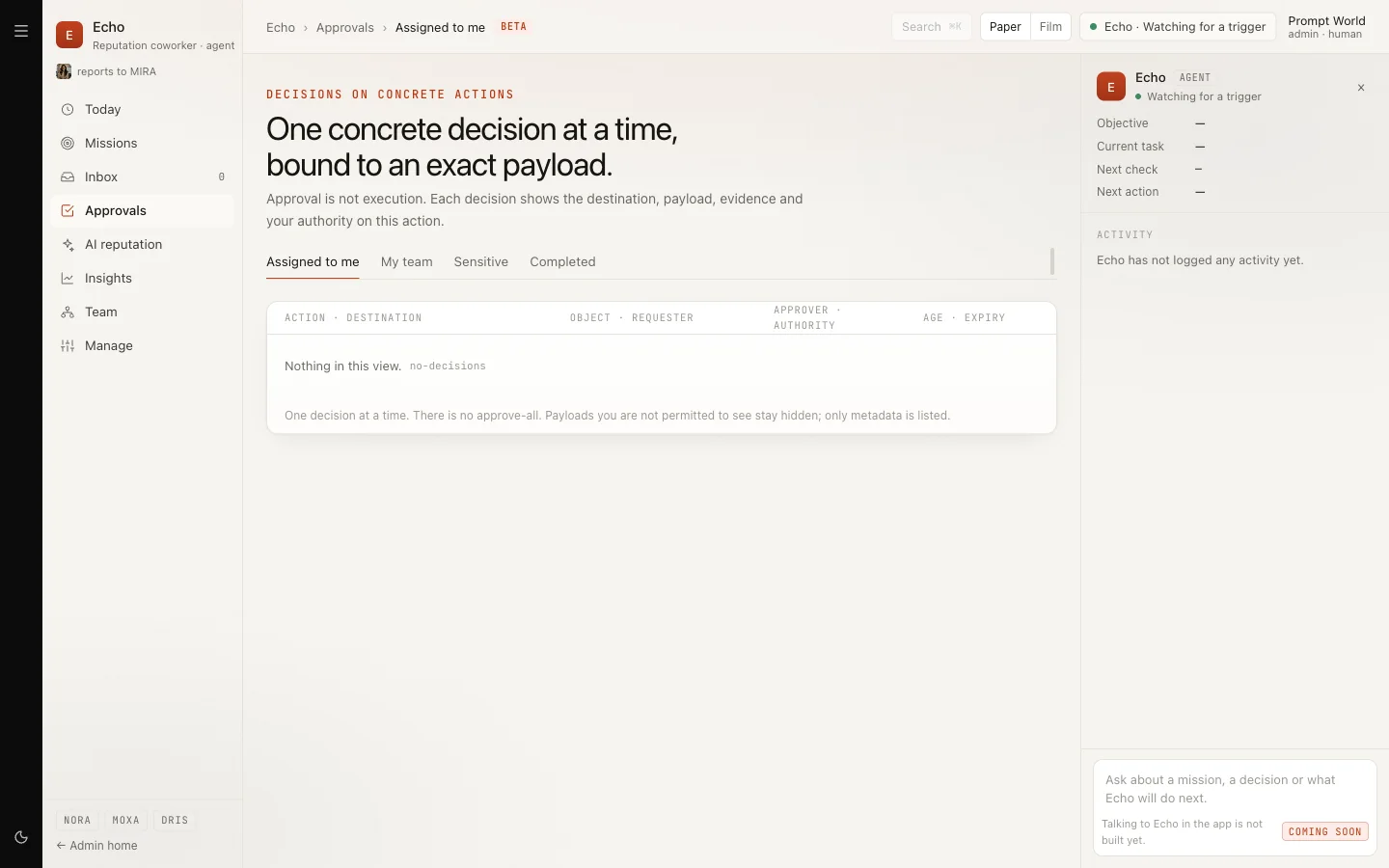Click the Search field
This screenshot has height=868, width=1389.
click(x=932, y=27)
